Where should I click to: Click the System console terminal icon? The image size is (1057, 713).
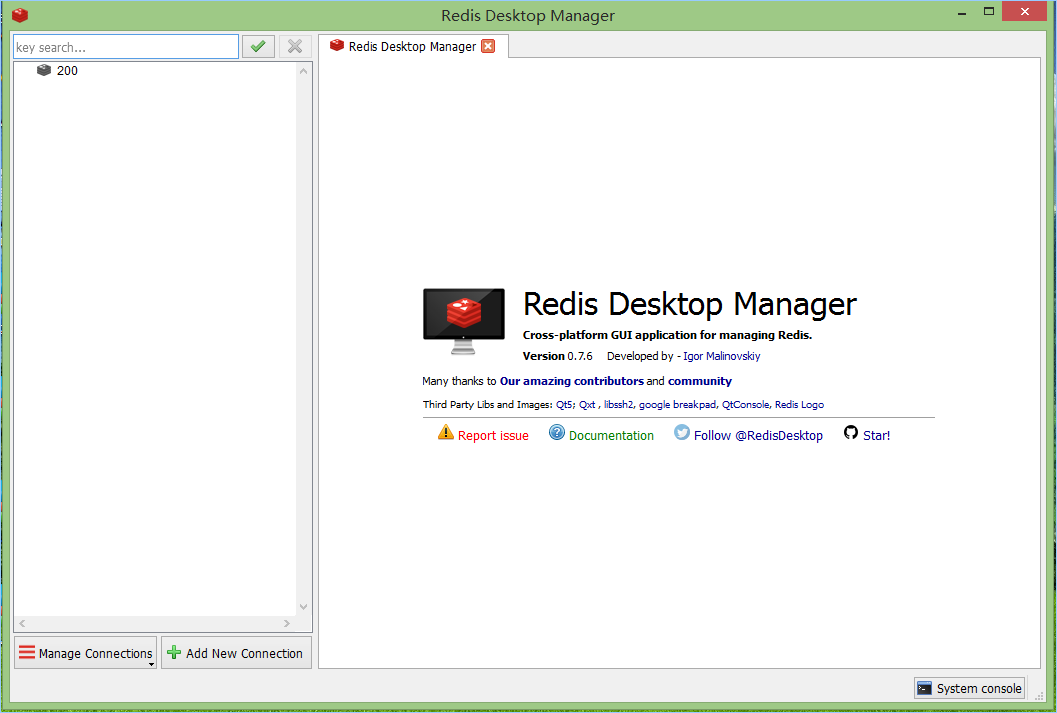(x=924, y=688)
